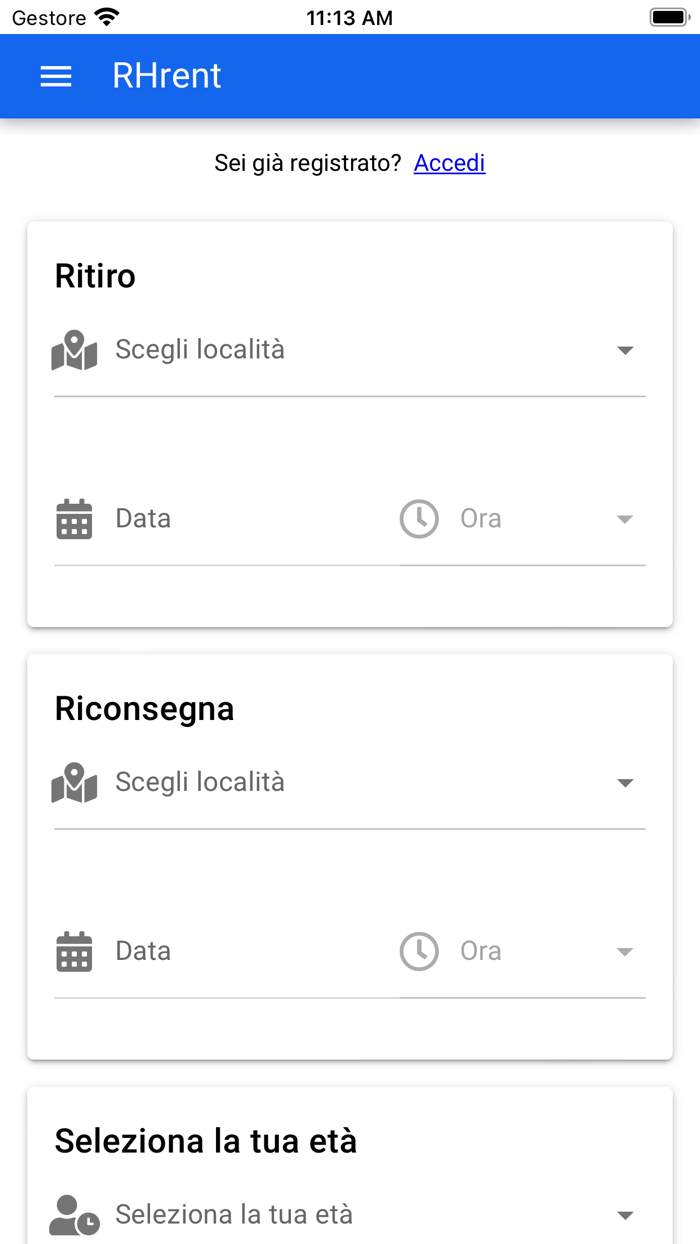Viewport: 700px width, 1244px height.
Task: Click the Data input field in Riconsegna
Action: click(200, 951)
